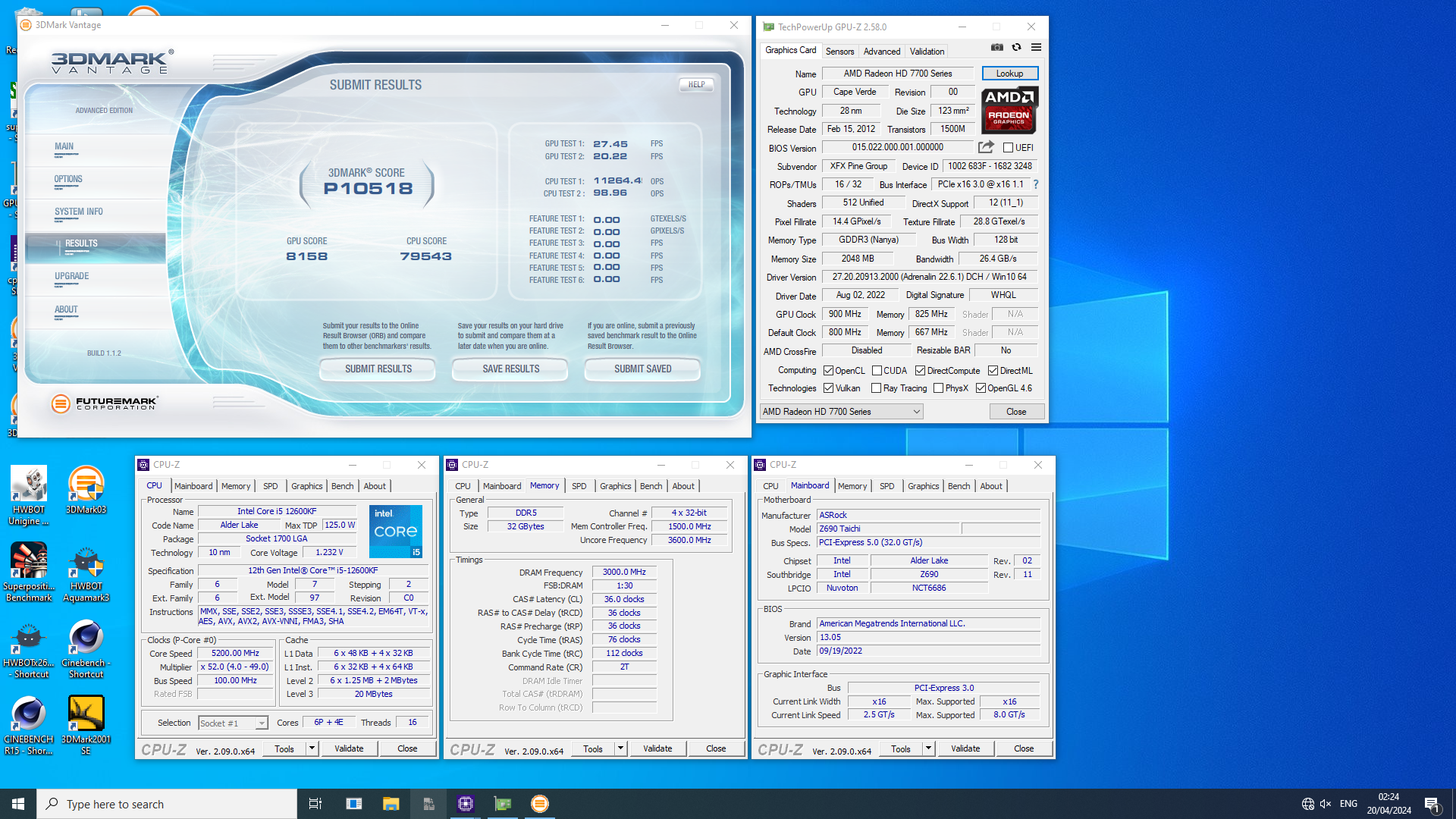Toggle the DirectCompute checkbox
The width and height of the screenshot is (1456, 819).
[920, 371]
